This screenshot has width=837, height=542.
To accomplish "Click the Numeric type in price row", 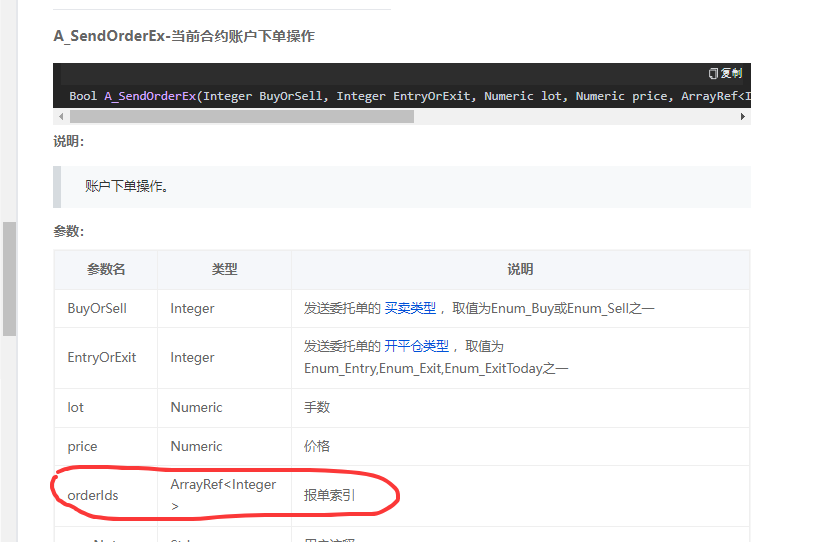I will (x=224, y=446).
